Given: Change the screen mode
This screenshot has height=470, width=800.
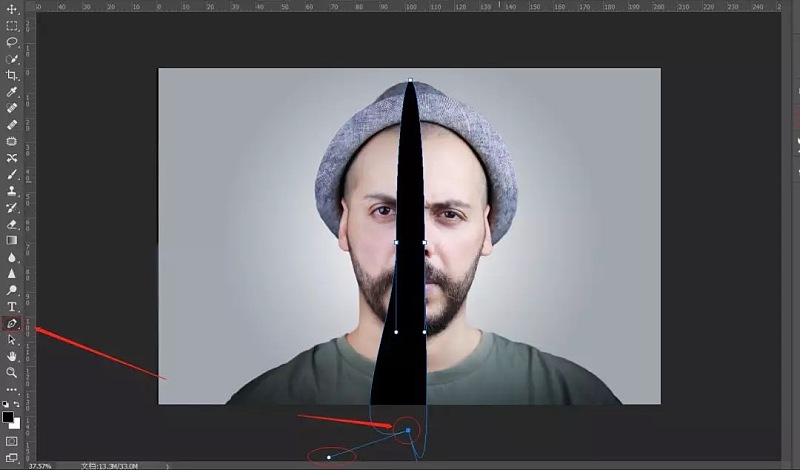Looking at the screenshot, I should (11, 458).
